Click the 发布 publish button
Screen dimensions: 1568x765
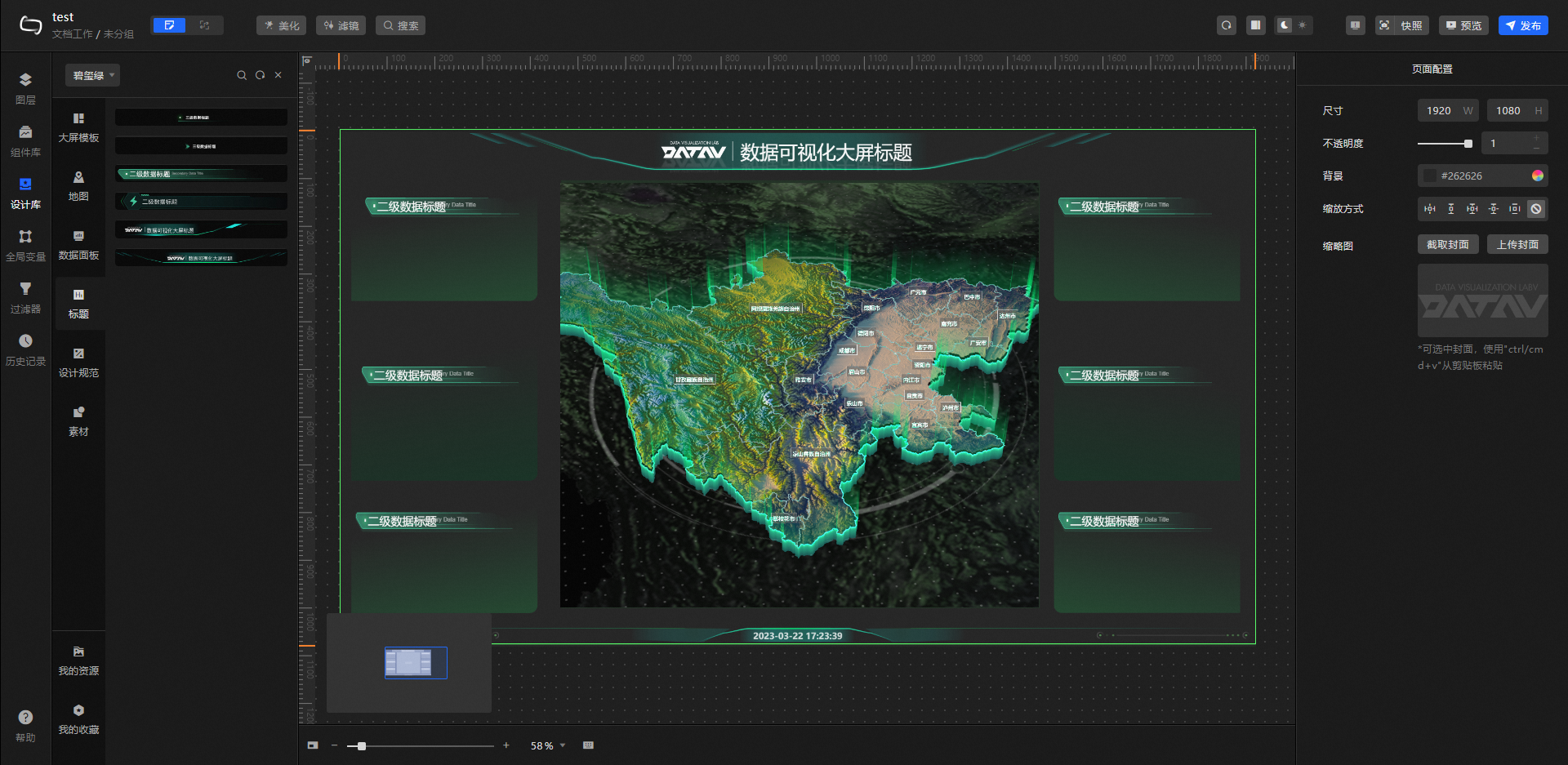tap(1522, 25)
